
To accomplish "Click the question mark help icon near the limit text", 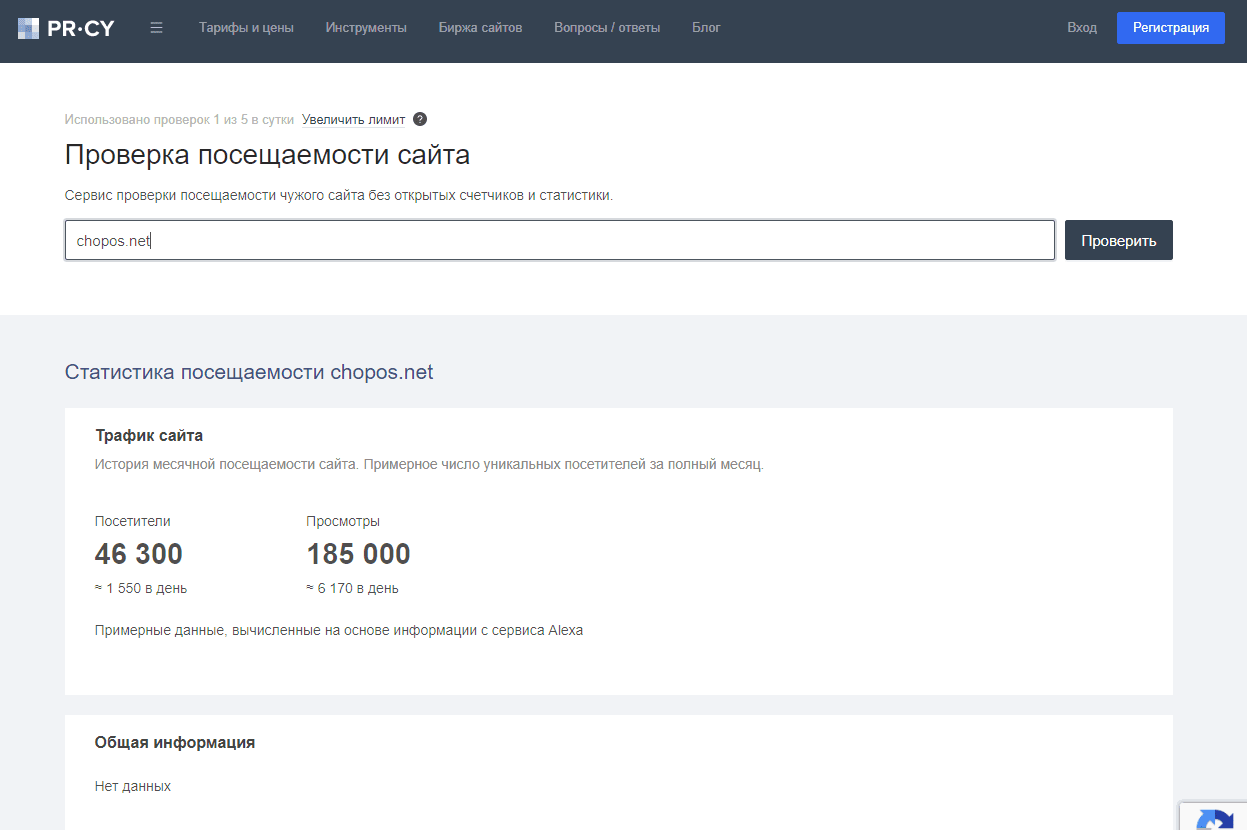I will 420,118.
